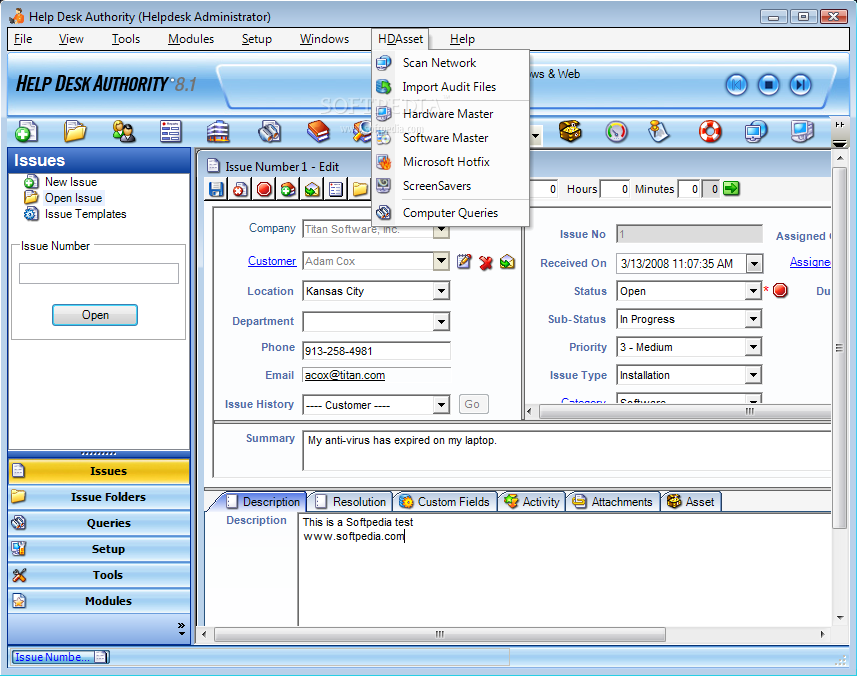Click the stop playback button
The image size is (857, 676).
[x=768, y=85]
